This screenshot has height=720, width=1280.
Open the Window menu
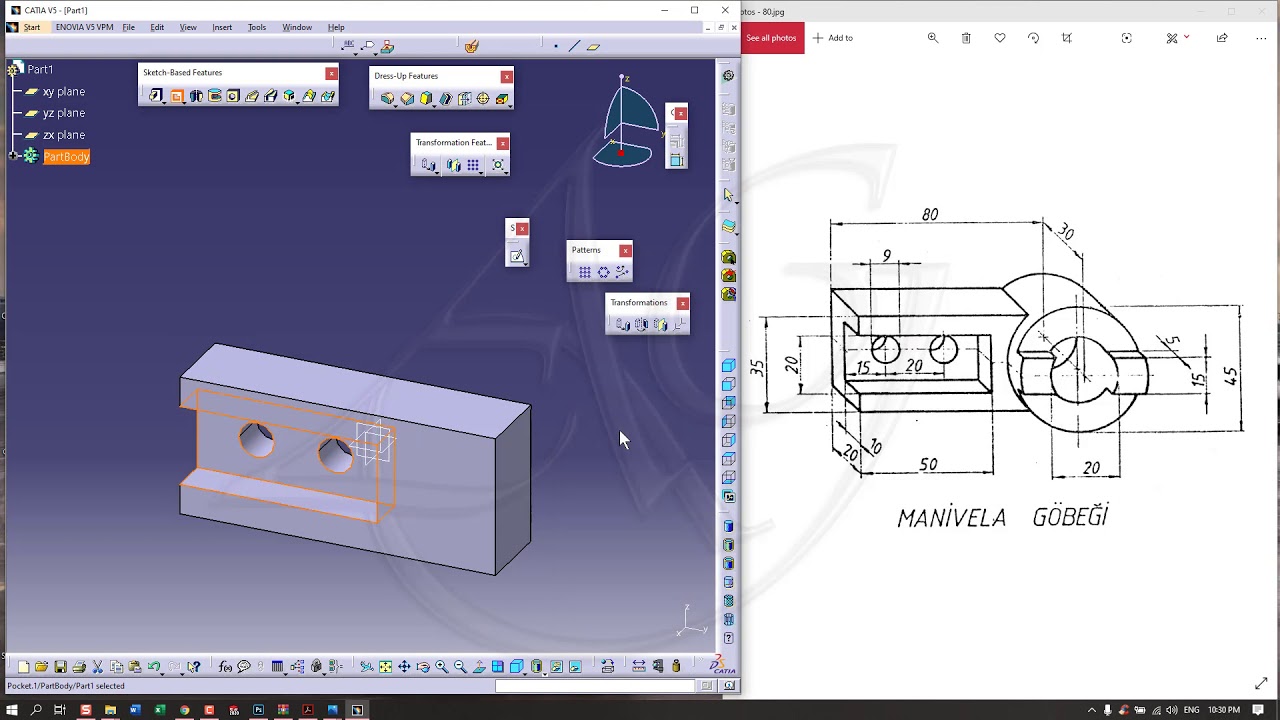tap(297, 27)
